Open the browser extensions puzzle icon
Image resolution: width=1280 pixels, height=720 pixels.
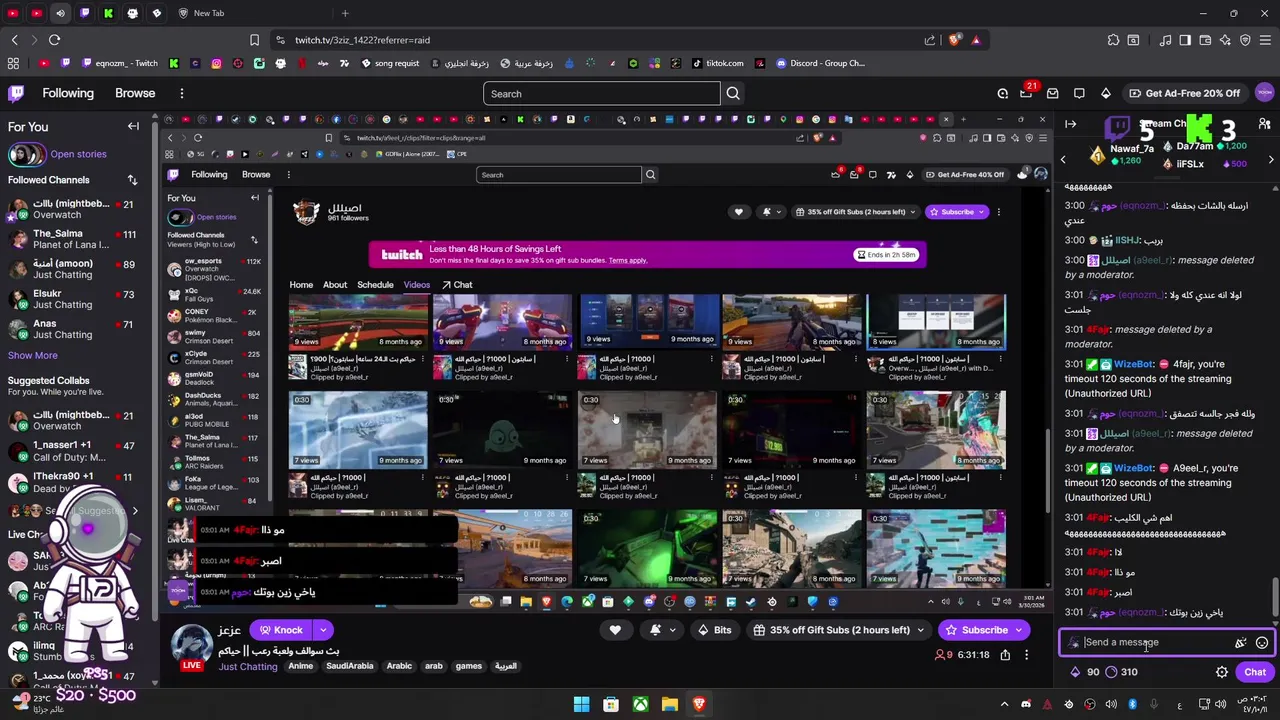(x=1113, y=40)
